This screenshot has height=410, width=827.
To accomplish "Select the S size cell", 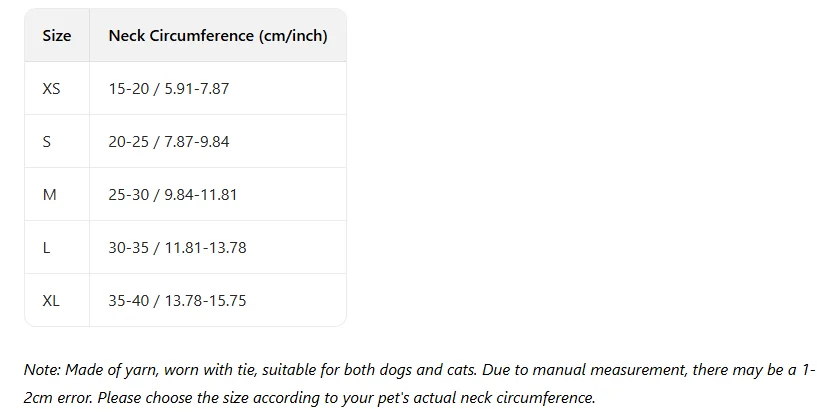I will (46, 141).
